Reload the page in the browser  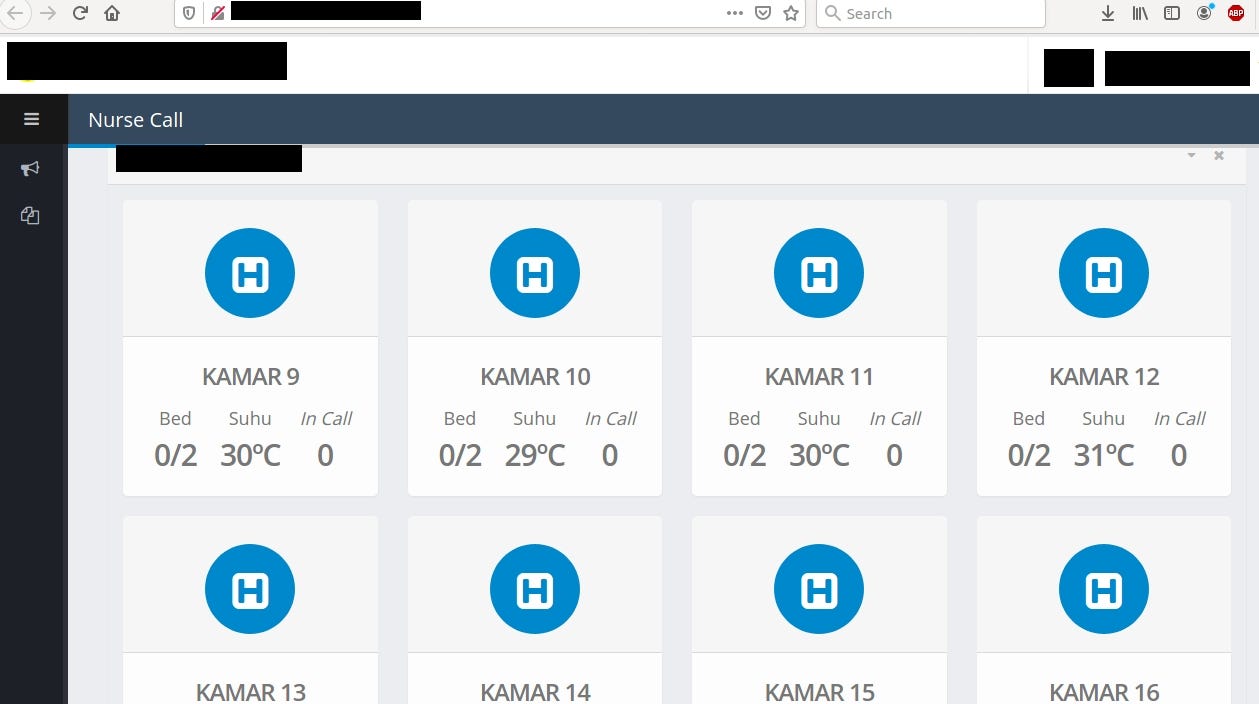tap(80, 13)
